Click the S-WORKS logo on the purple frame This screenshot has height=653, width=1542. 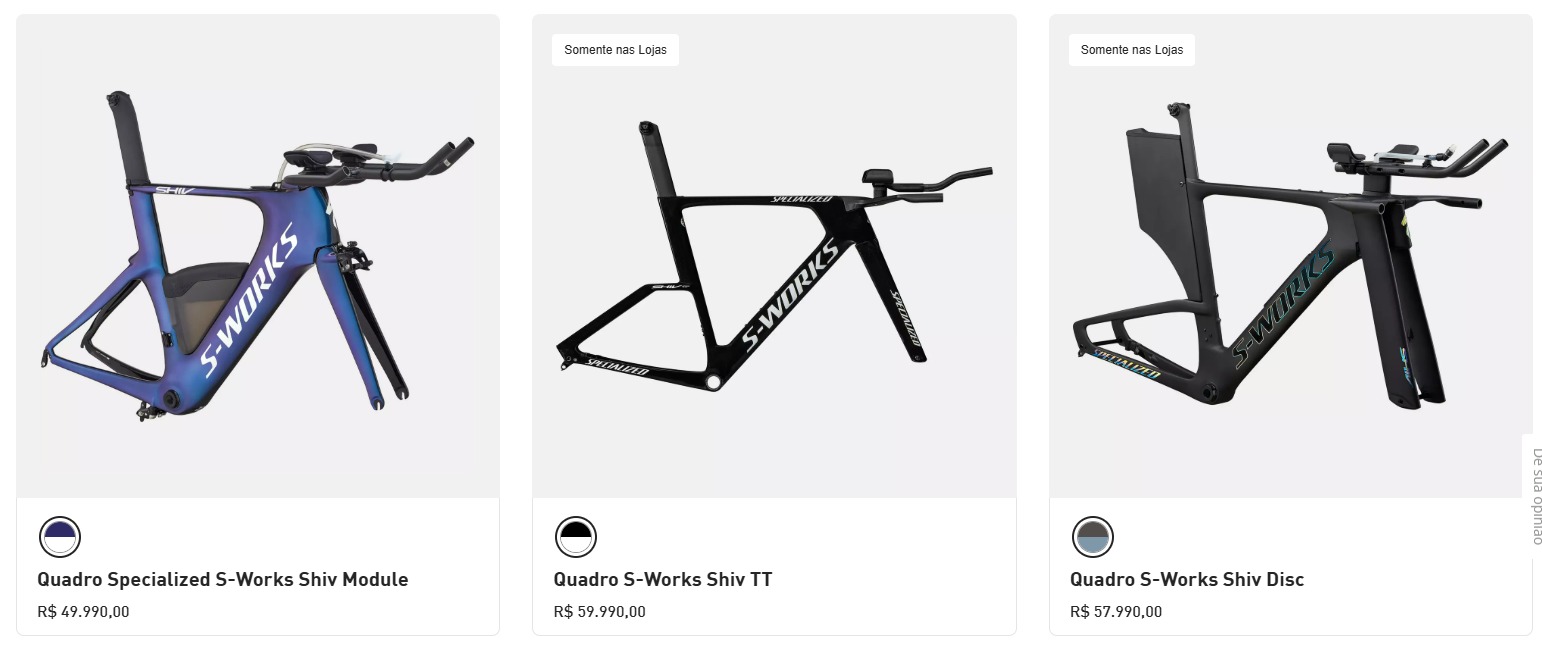[250, 300]
